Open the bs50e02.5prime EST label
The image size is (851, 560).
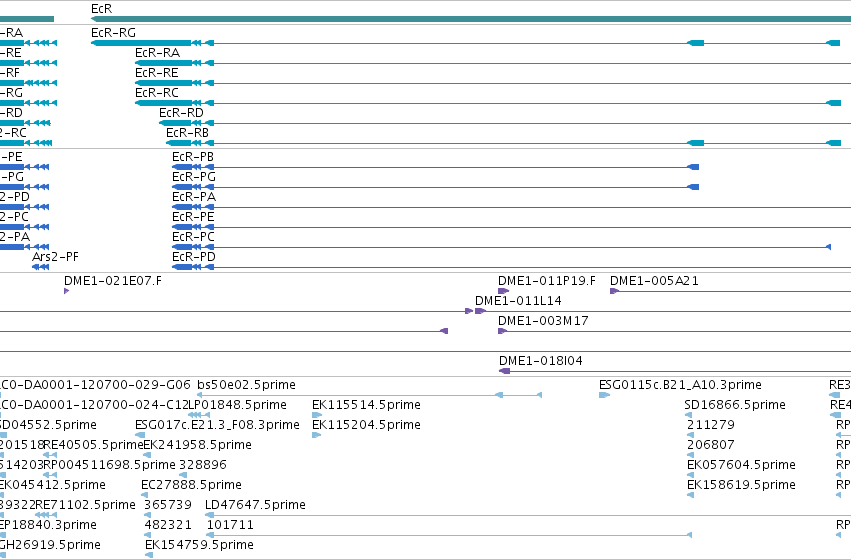[246, 385]
